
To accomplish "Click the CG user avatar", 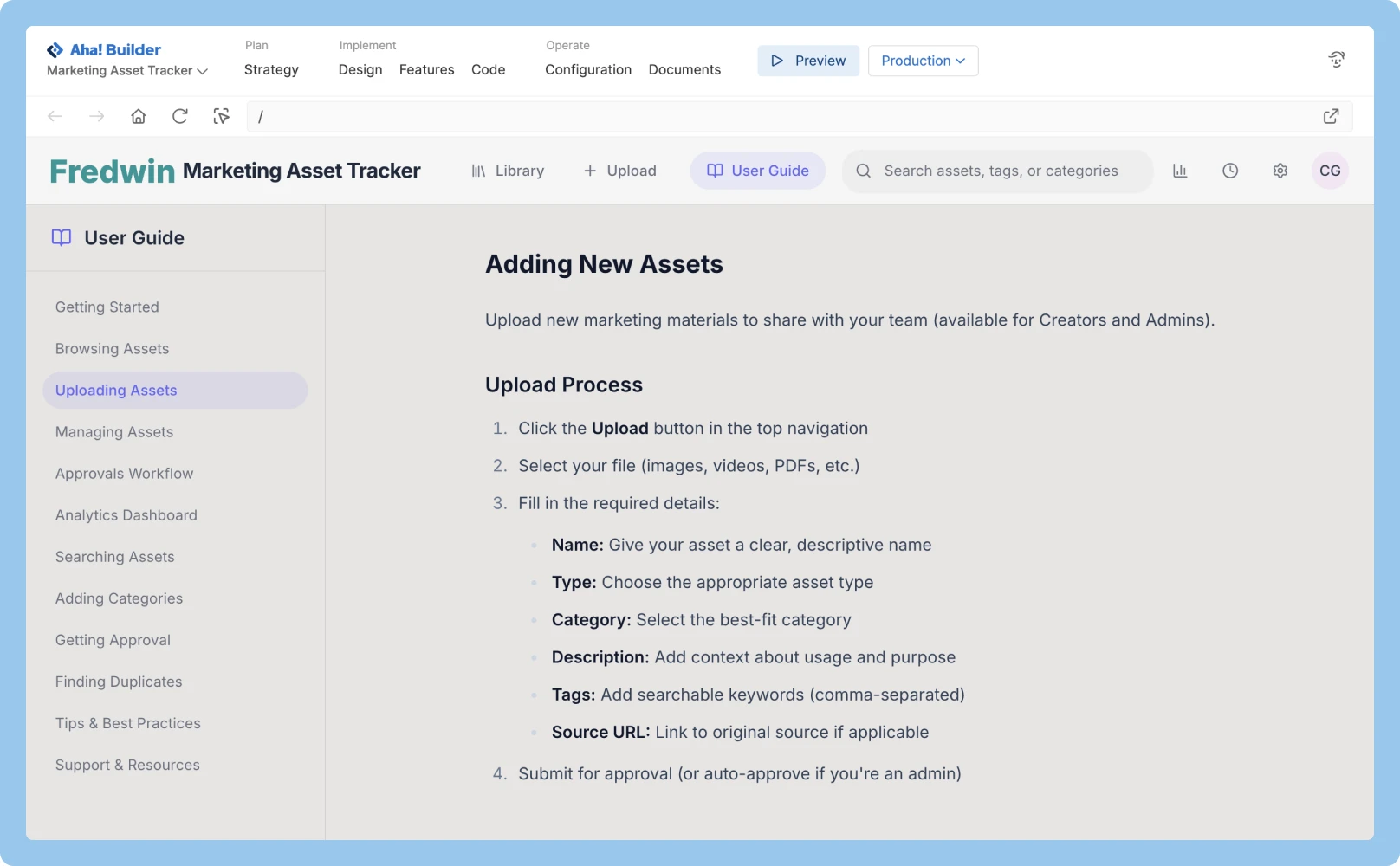I will click(1330, 171).
